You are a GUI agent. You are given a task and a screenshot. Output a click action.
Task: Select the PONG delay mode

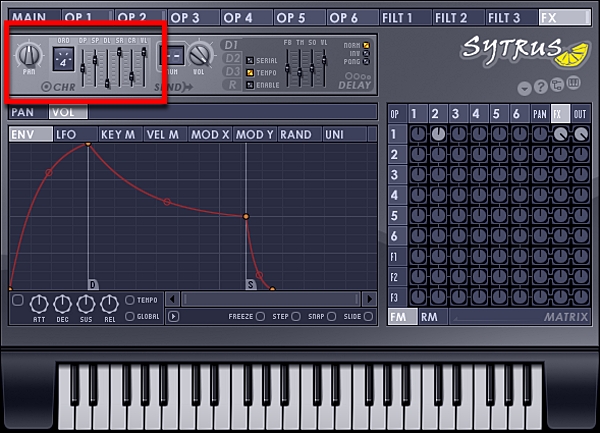click(366, 62)
